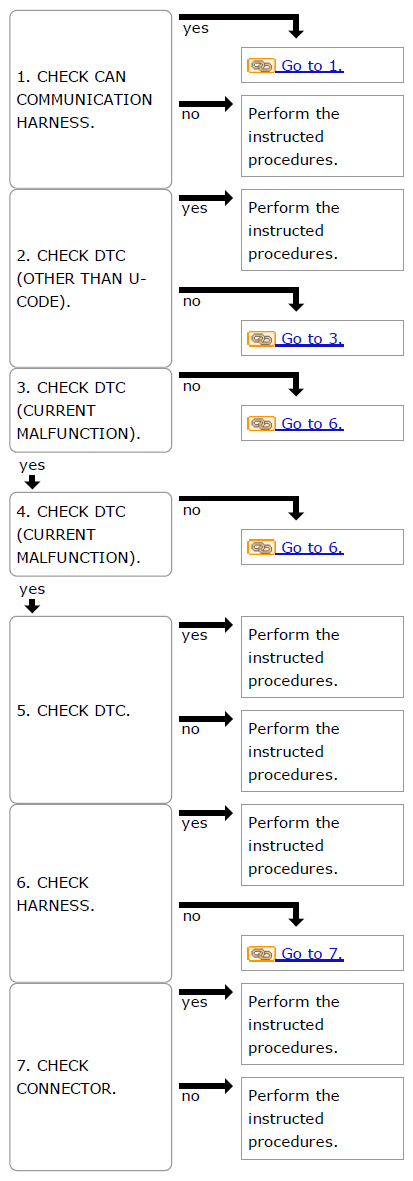Select the "5. CHECK DTC." step box
The width and height of the screenshot is (413, 1181).
(x=90, y=710)
